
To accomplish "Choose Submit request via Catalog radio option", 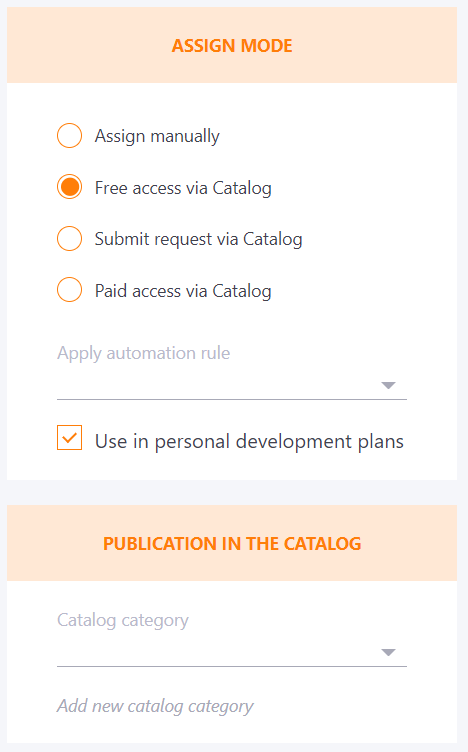I will click(x=70, y=238).
